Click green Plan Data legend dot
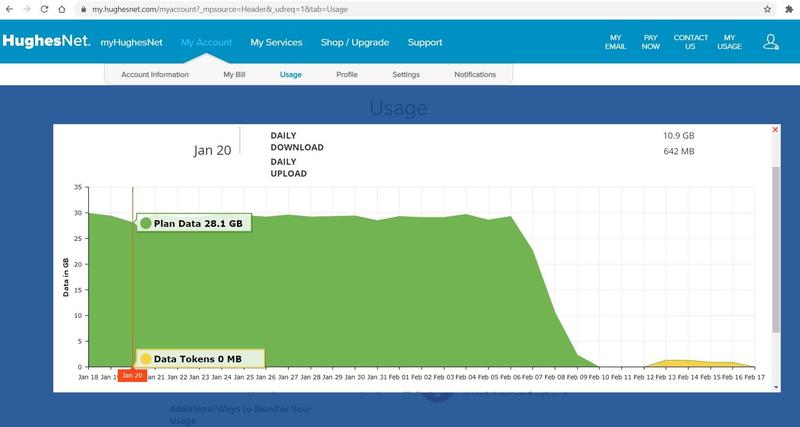The width and height of the screenshot is (800, 427). pos(146,223)
